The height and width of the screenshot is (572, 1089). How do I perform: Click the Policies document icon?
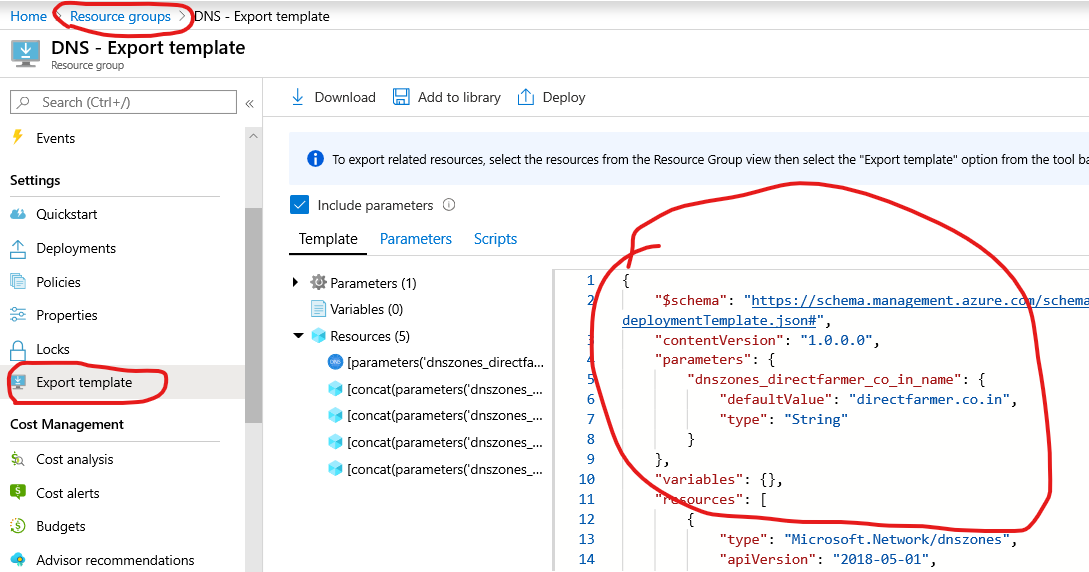[18, 281]
